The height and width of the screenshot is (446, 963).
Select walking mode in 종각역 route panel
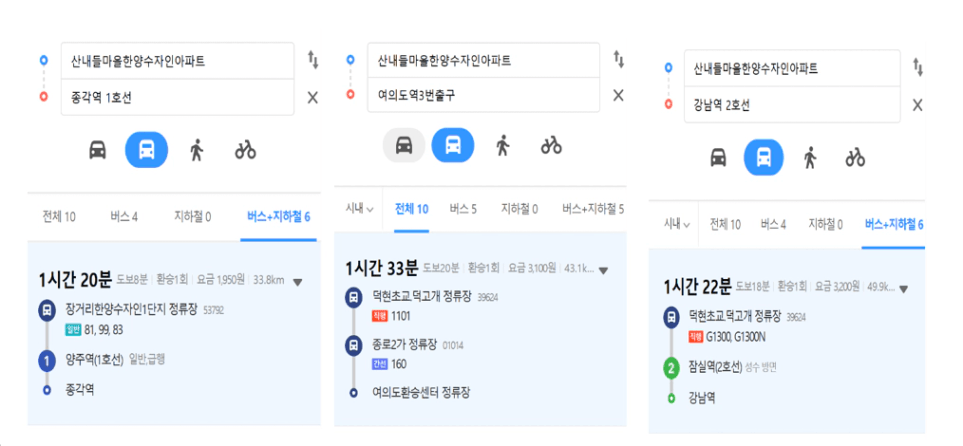click(x=197, y=149)
